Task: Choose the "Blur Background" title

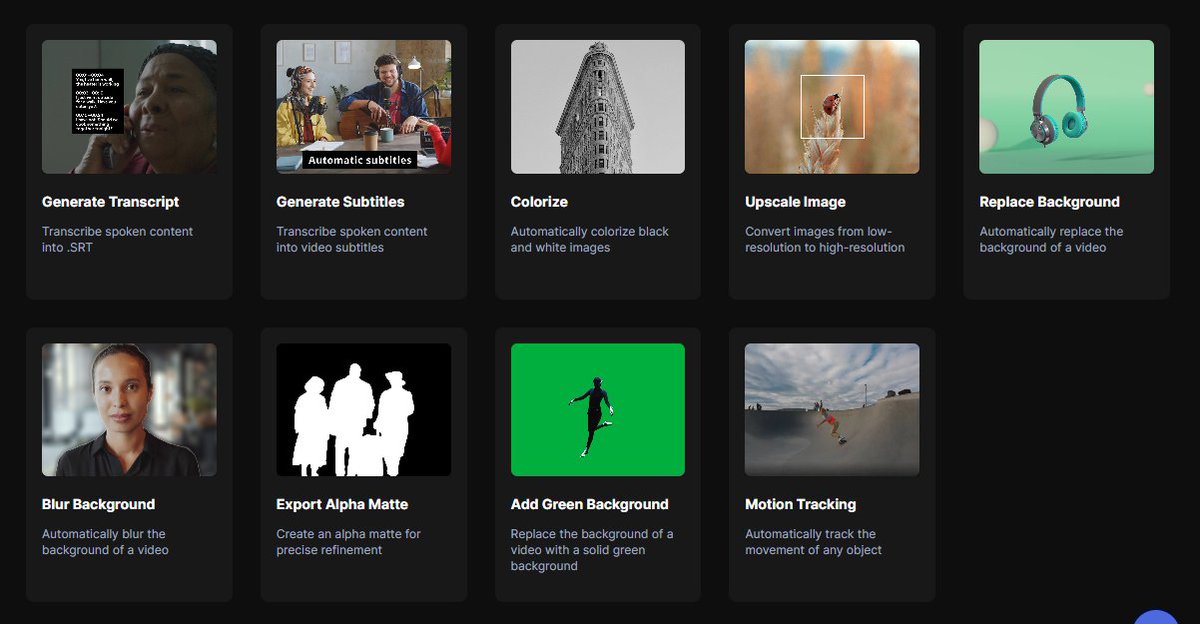Action: pos(98,505)
